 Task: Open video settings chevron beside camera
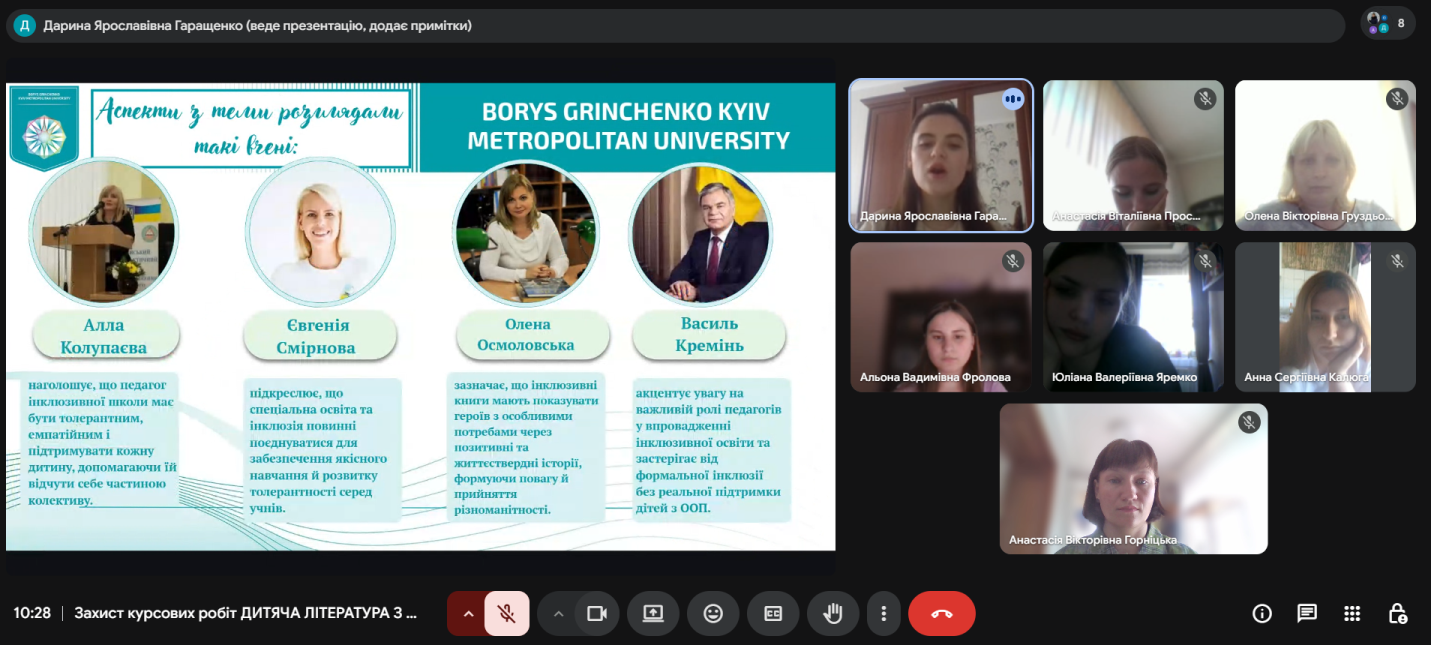pos(558,614)
